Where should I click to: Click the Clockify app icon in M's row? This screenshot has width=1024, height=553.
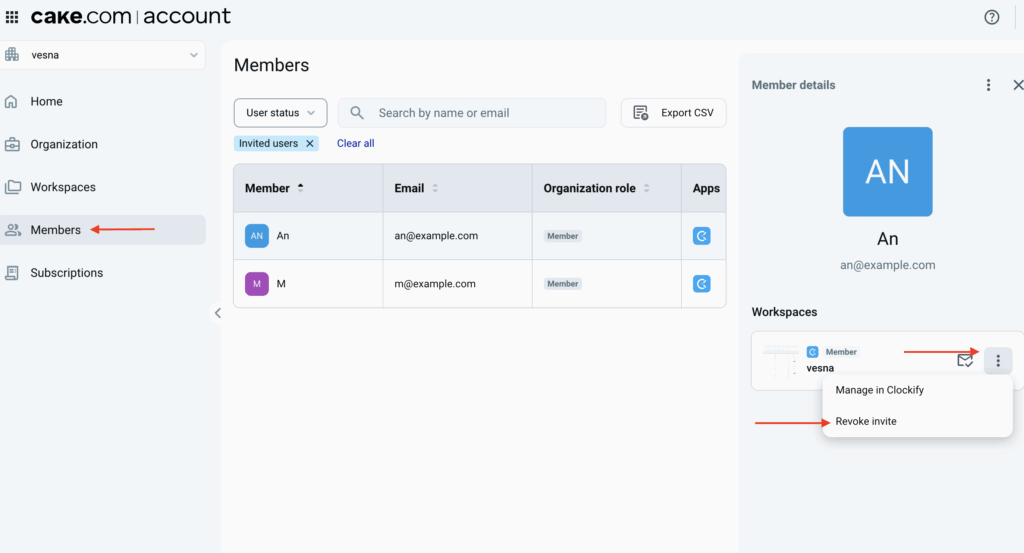coord(702,284)
